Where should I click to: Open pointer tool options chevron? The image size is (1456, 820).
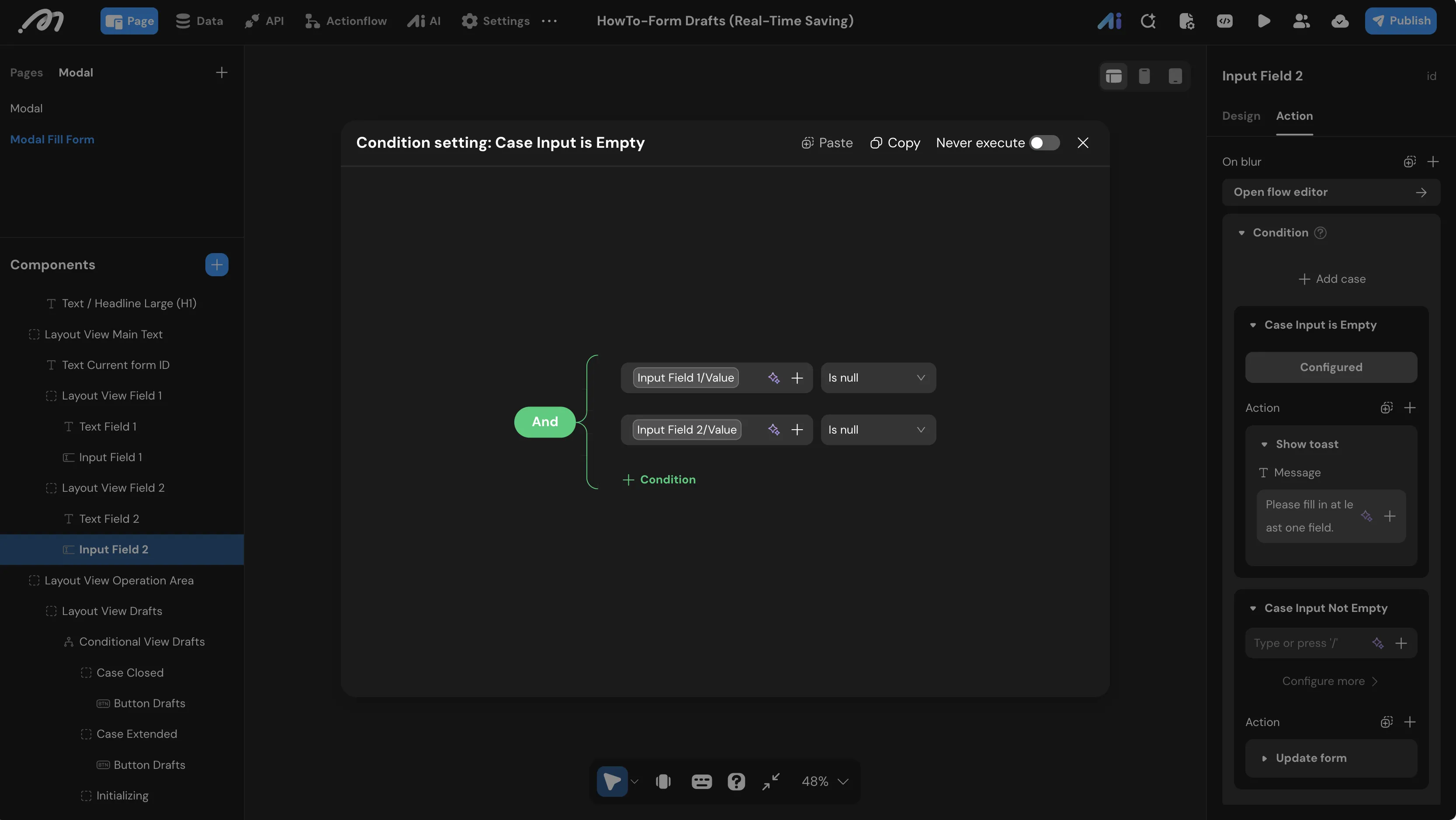tap(634, 782)
